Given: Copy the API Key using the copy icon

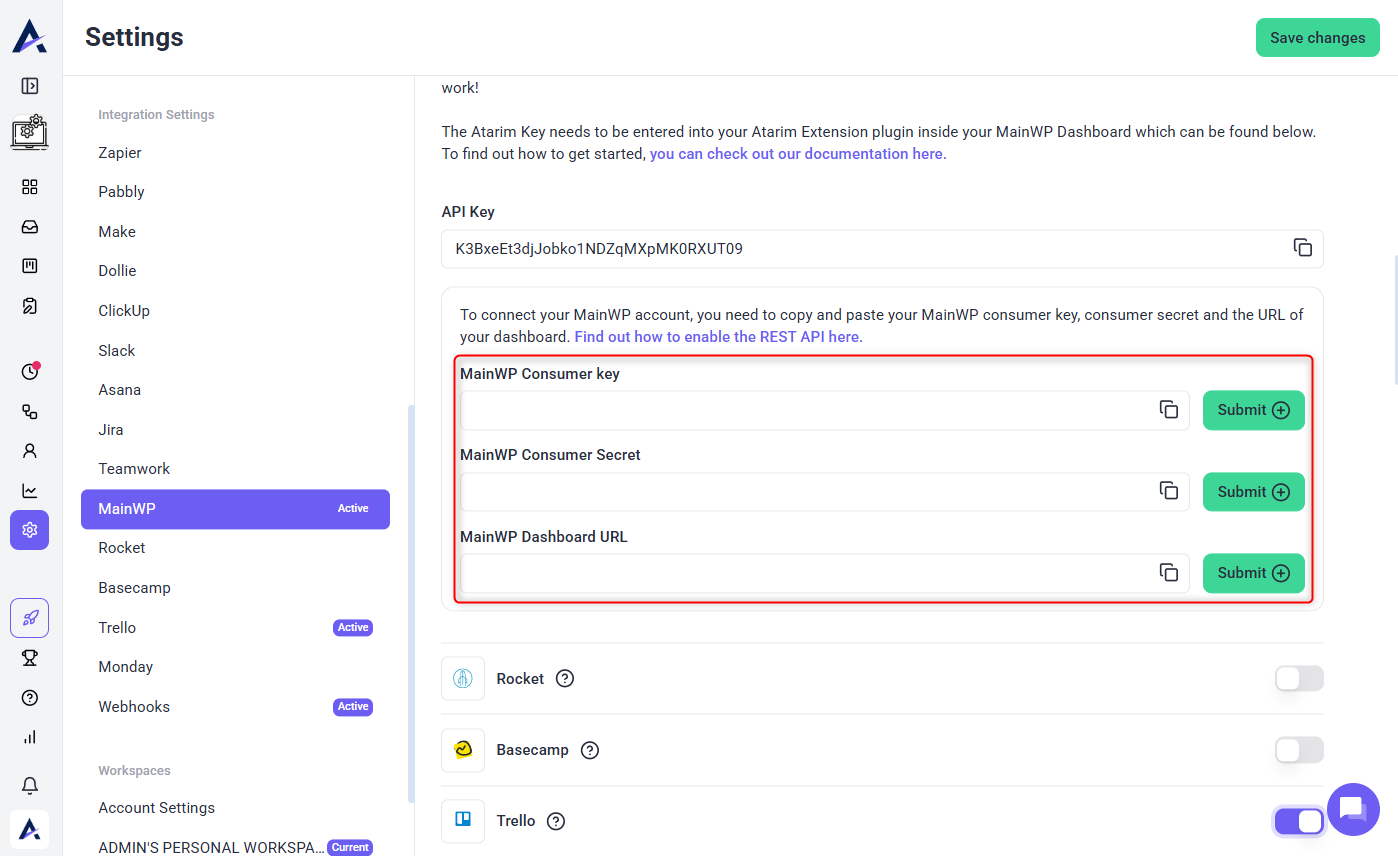Looking at the screenshot, I should tap(1302, 248).
